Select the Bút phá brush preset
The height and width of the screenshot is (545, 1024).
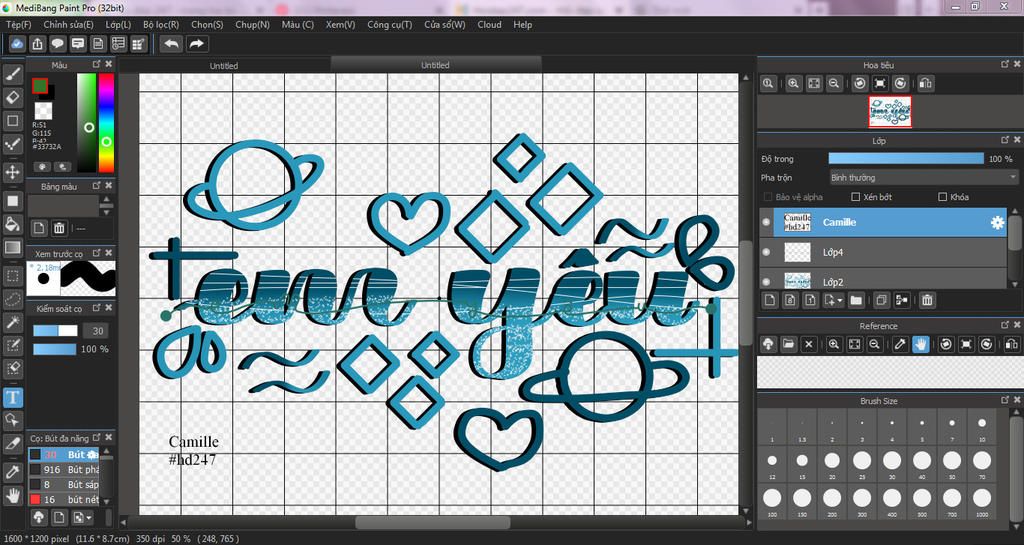point(64,469)
